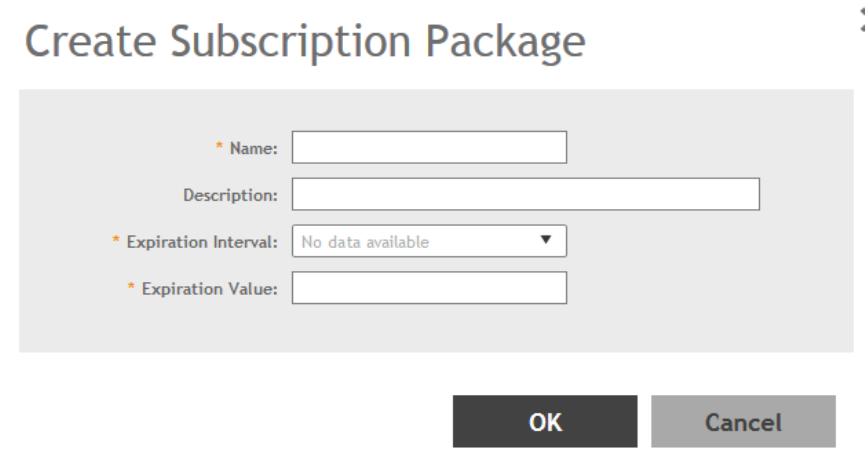Cancel the subscription package creation
865x456 pixels.
click(x=743, y=421)
